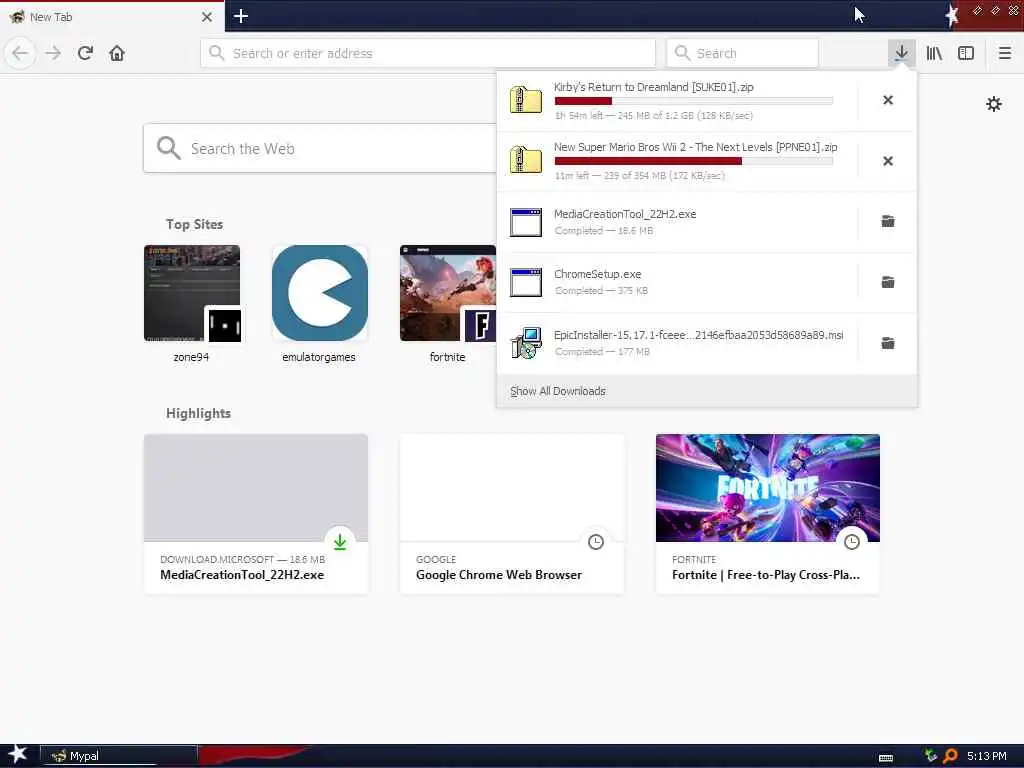
Task: Open Fortnite Free-to-Play highlight card
Action: pyautogui.click(x=768, y=514)
